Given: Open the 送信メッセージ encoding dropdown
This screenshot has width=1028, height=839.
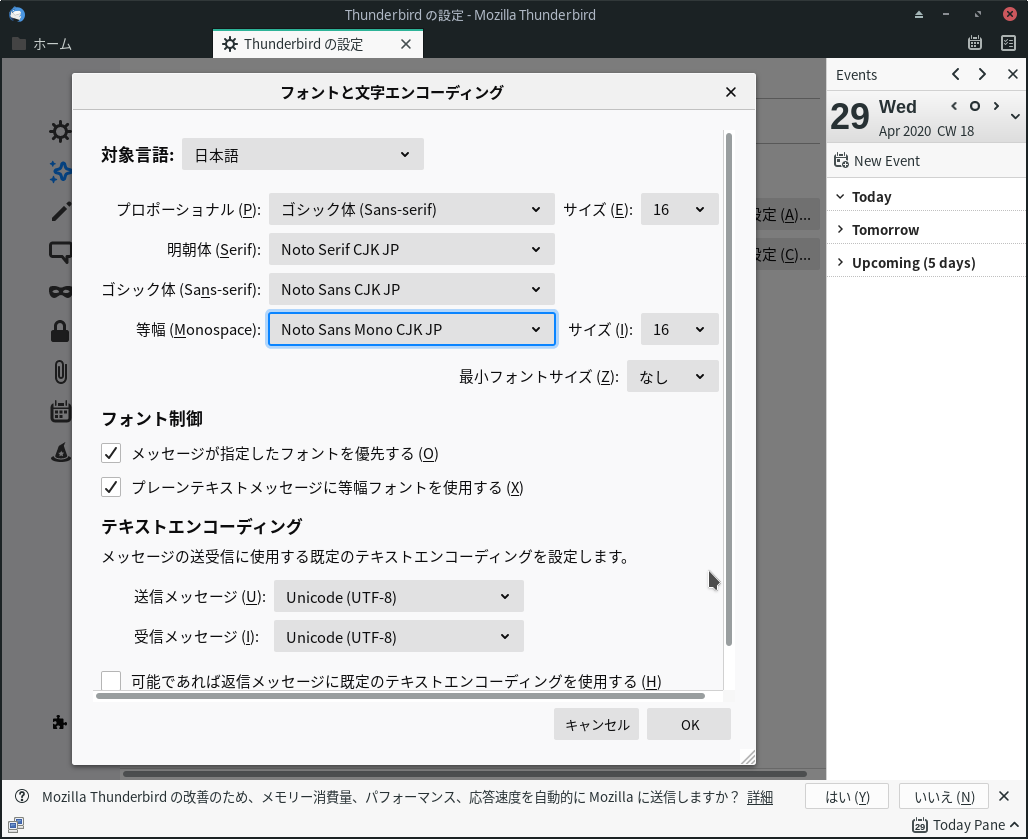Looking at the screenshot, I should 399,596.
